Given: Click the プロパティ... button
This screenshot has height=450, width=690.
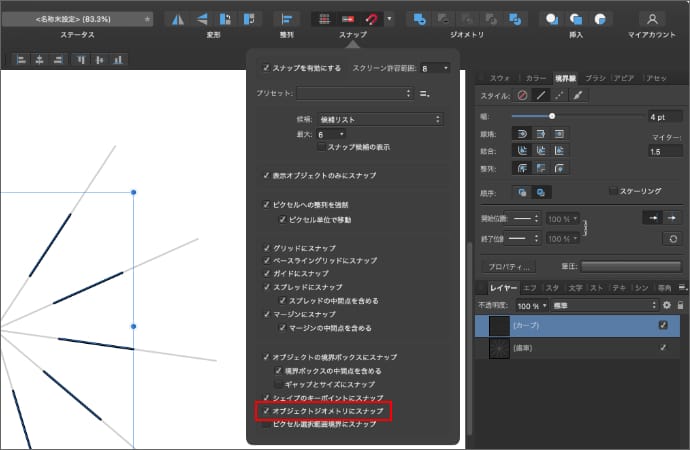Looking at the screenshot, I should (508, 267).
